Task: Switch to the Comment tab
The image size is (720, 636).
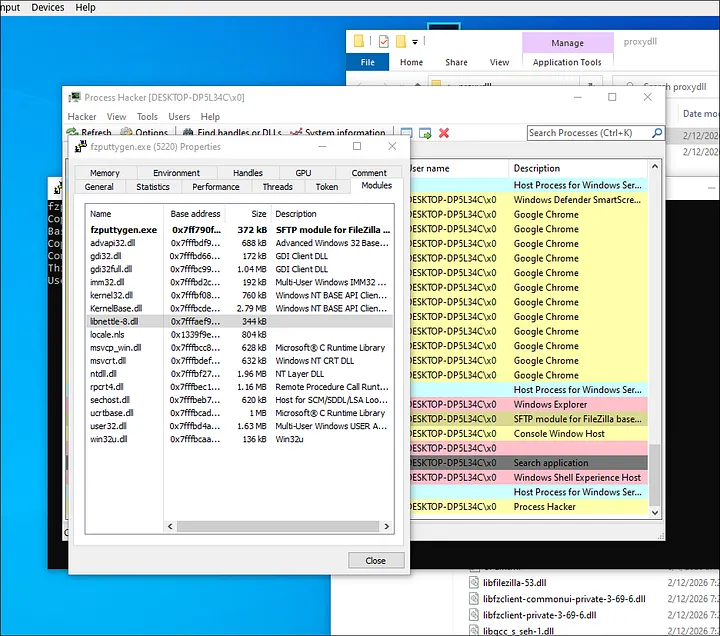Action: tap(369, 173)
